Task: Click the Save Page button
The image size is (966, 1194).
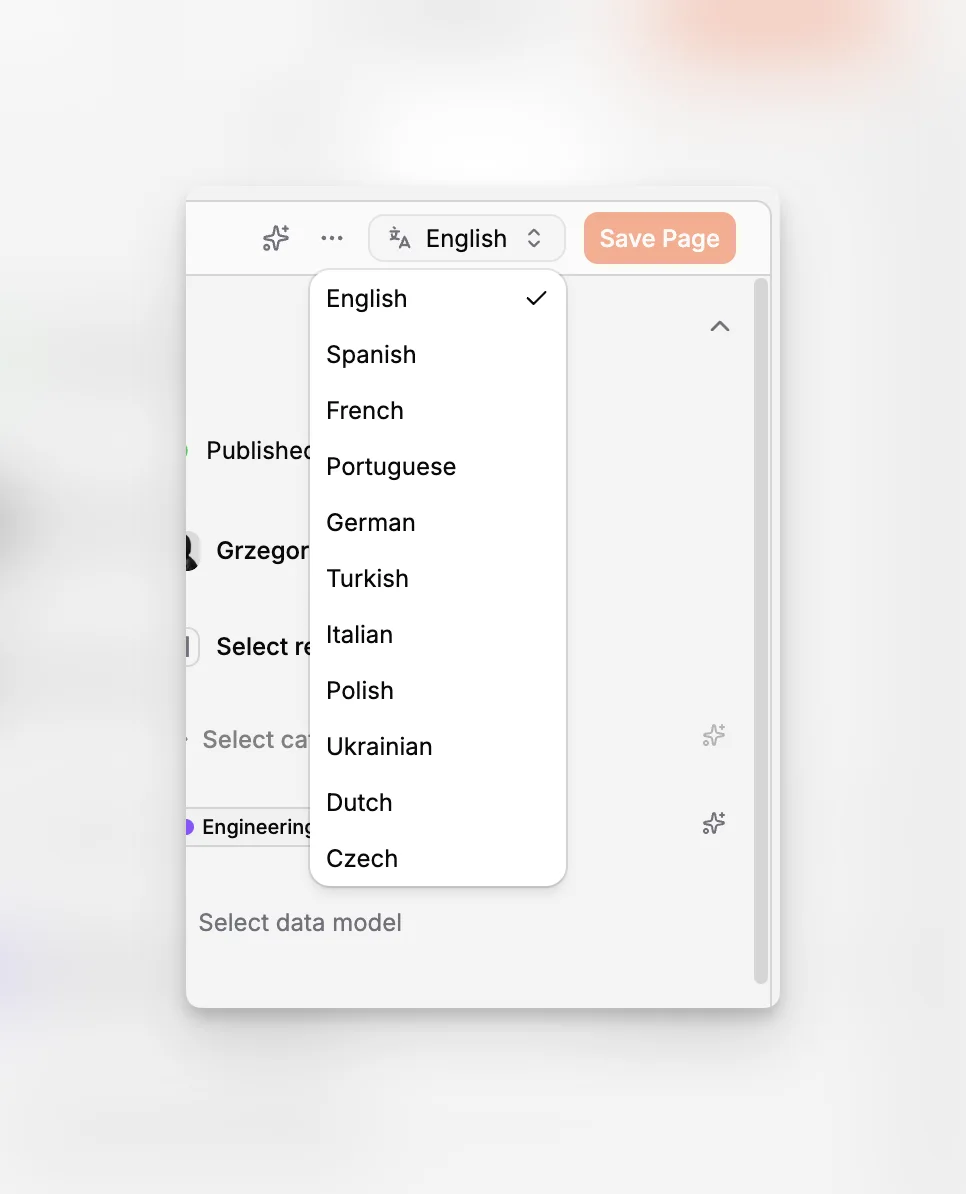Action: click(659, 238)
